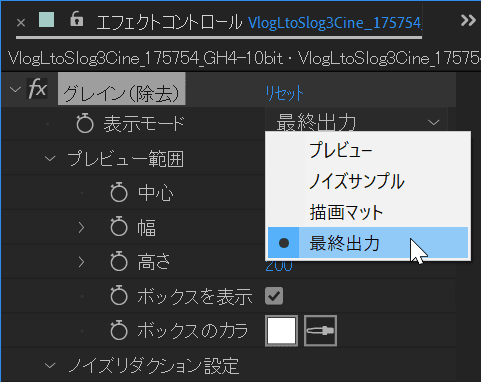The height and width of the screenshot is (382, 481).
Task: Toggle stopwatch for ボックスを表示
Action: pos(119,296)
